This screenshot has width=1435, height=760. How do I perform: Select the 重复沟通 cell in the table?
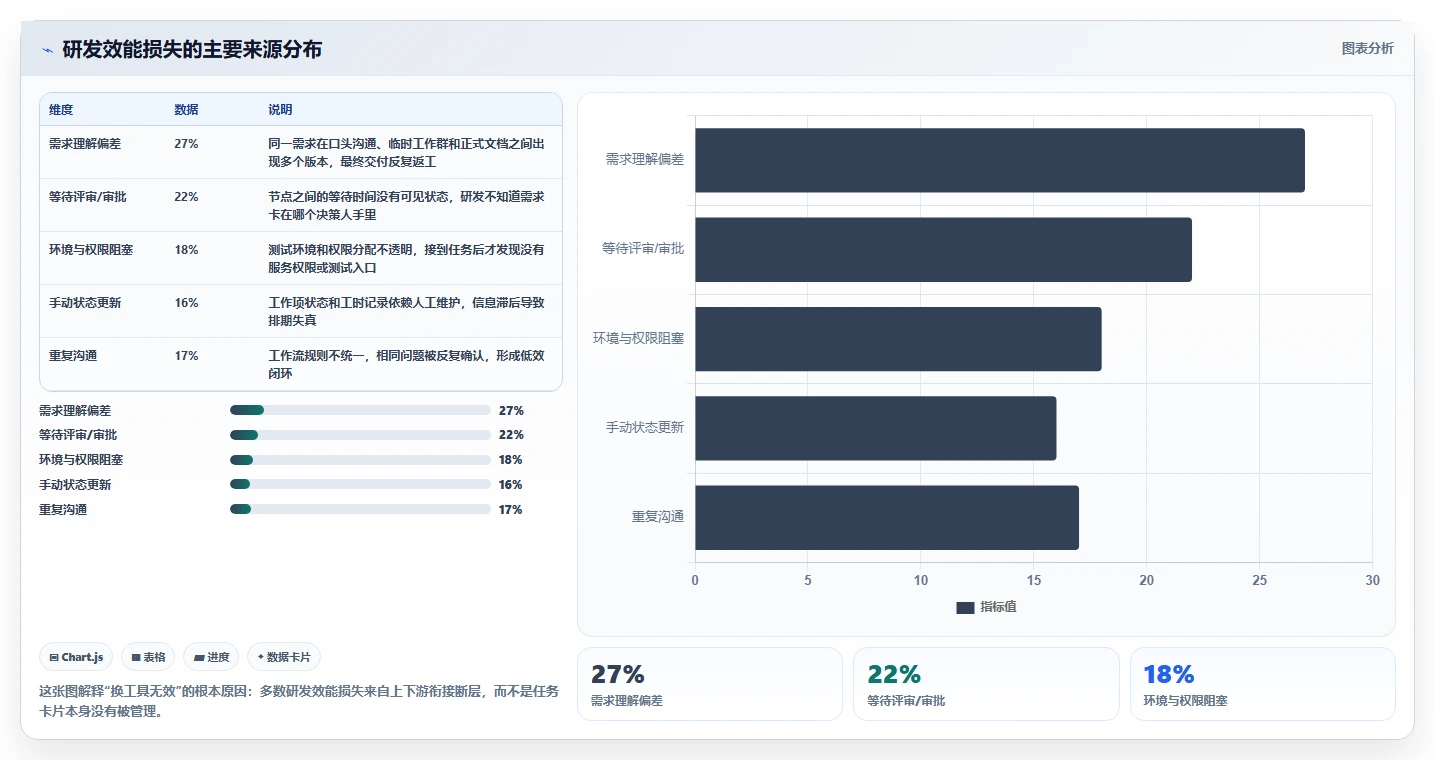pyautogui.click(x=73, y=356)
